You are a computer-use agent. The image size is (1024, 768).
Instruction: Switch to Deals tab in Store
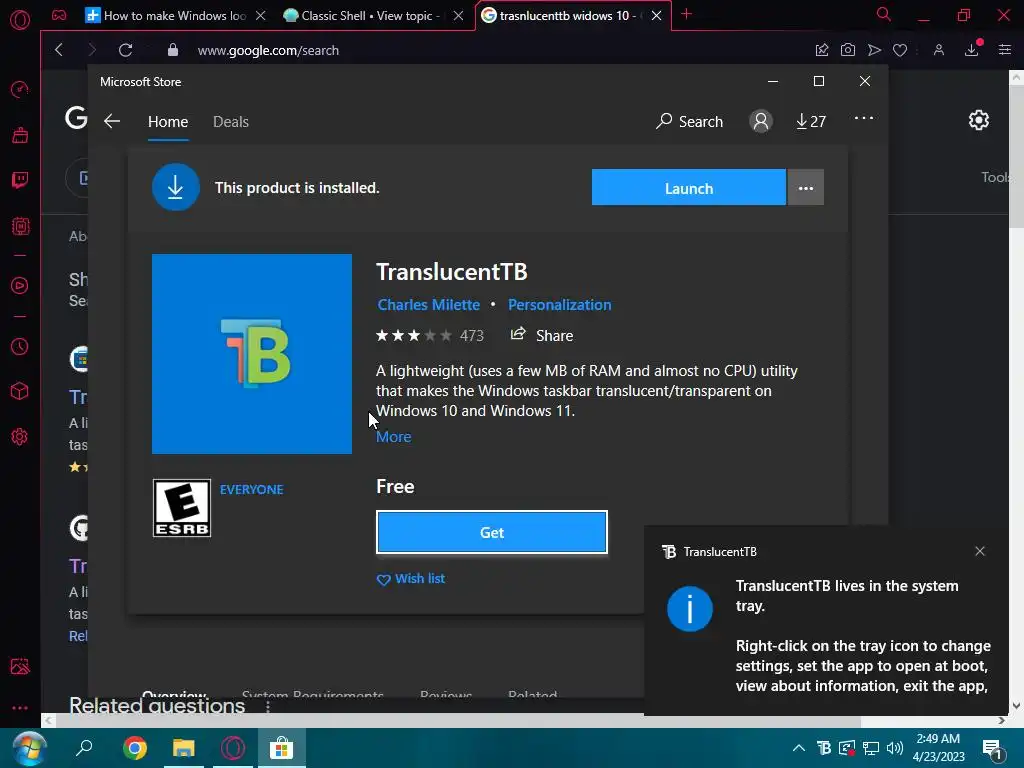(x=231, y=122)
